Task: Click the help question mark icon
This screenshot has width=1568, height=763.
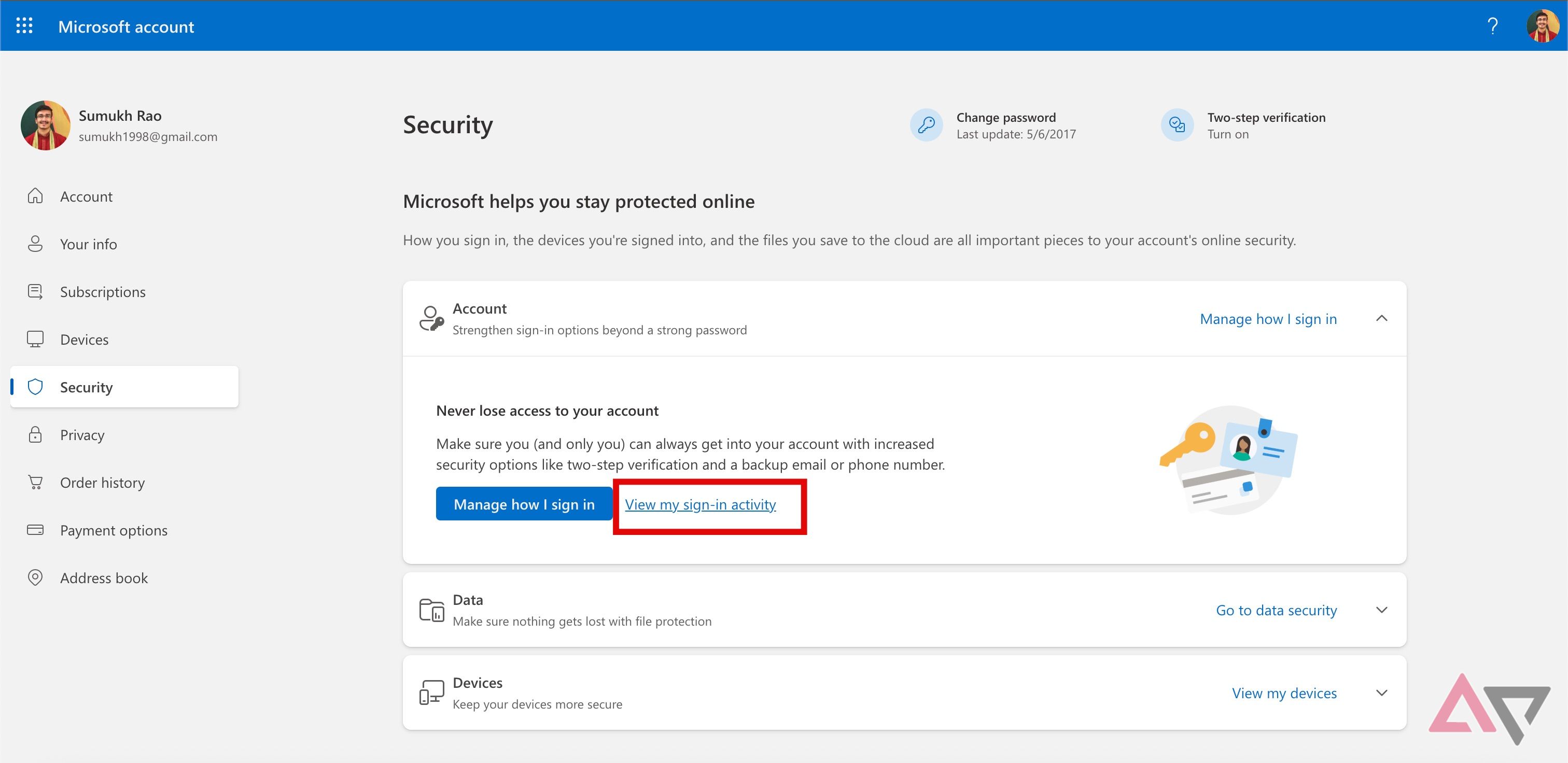Action: [1492, 26]
